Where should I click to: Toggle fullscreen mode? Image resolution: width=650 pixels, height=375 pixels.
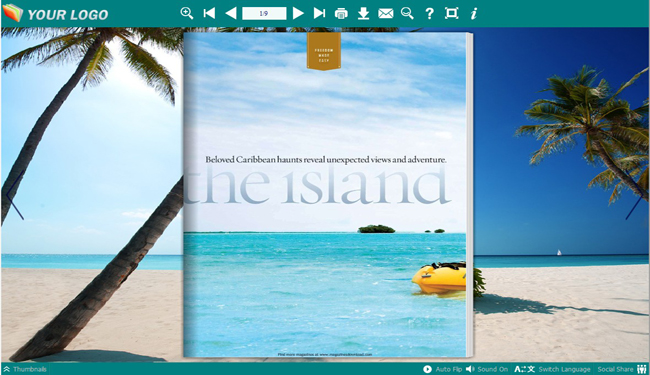coord(451,13)
